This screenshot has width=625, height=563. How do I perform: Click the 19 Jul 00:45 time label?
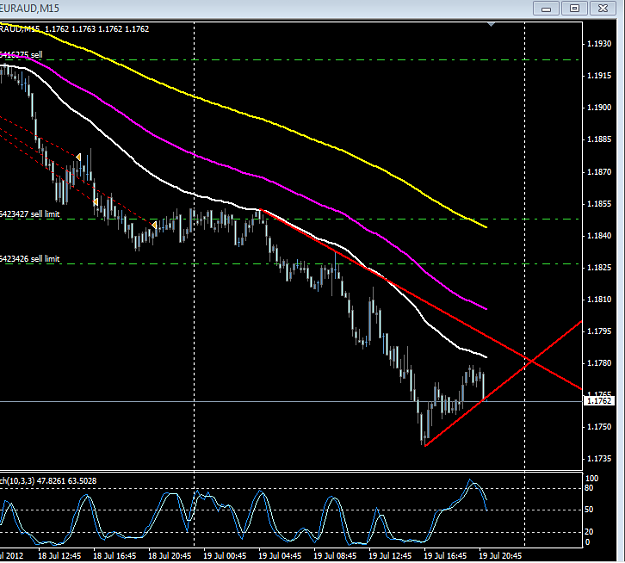[x=225, y=555]
